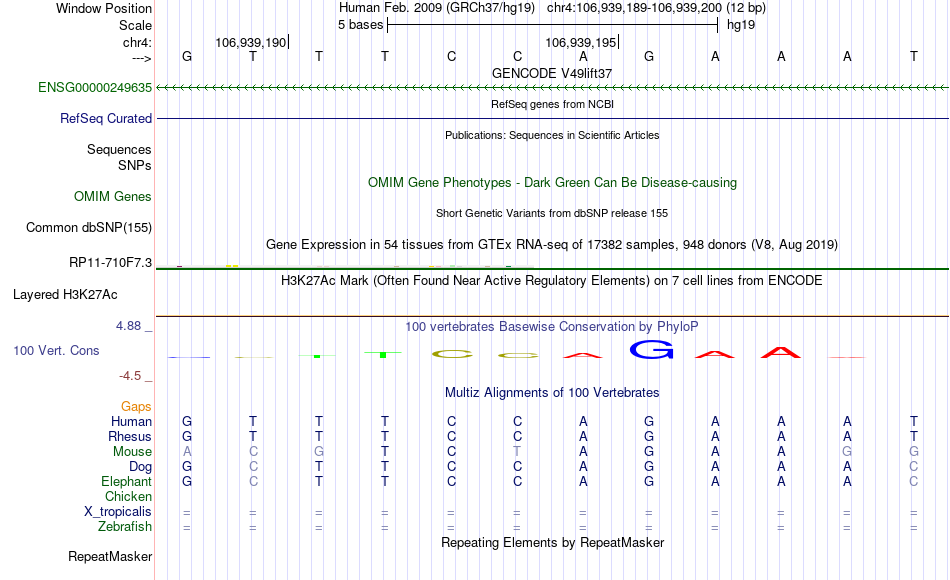Viewport: 950px width, 580px height.
Task: Click the 5 bases scale text
Action: click(360, 25)
